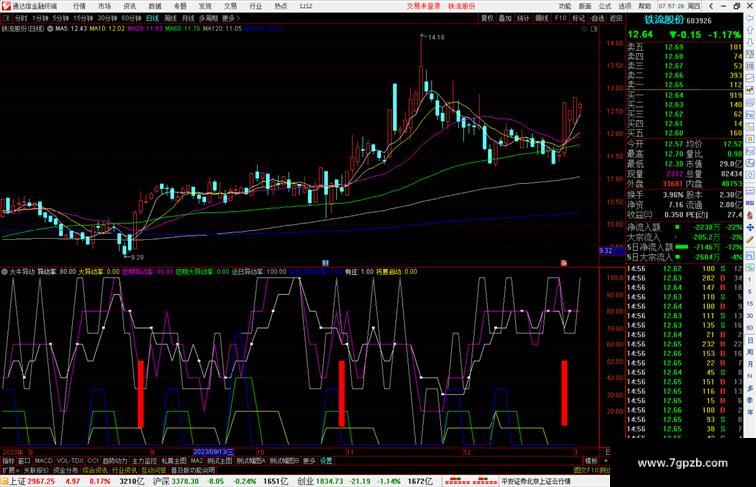Viewport: 756px width, 487px height.
Task: Select the pencil drawing tool icon
Action: click(x=750, y=239)
